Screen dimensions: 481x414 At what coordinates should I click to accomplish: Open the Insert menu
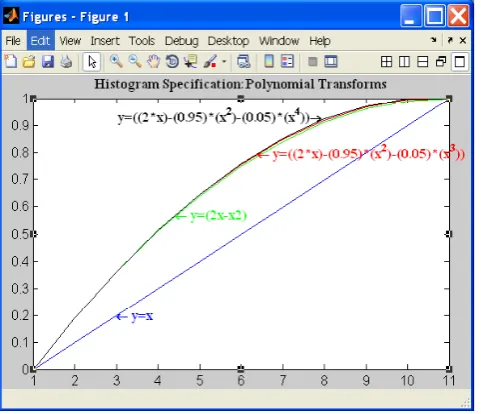105,41
